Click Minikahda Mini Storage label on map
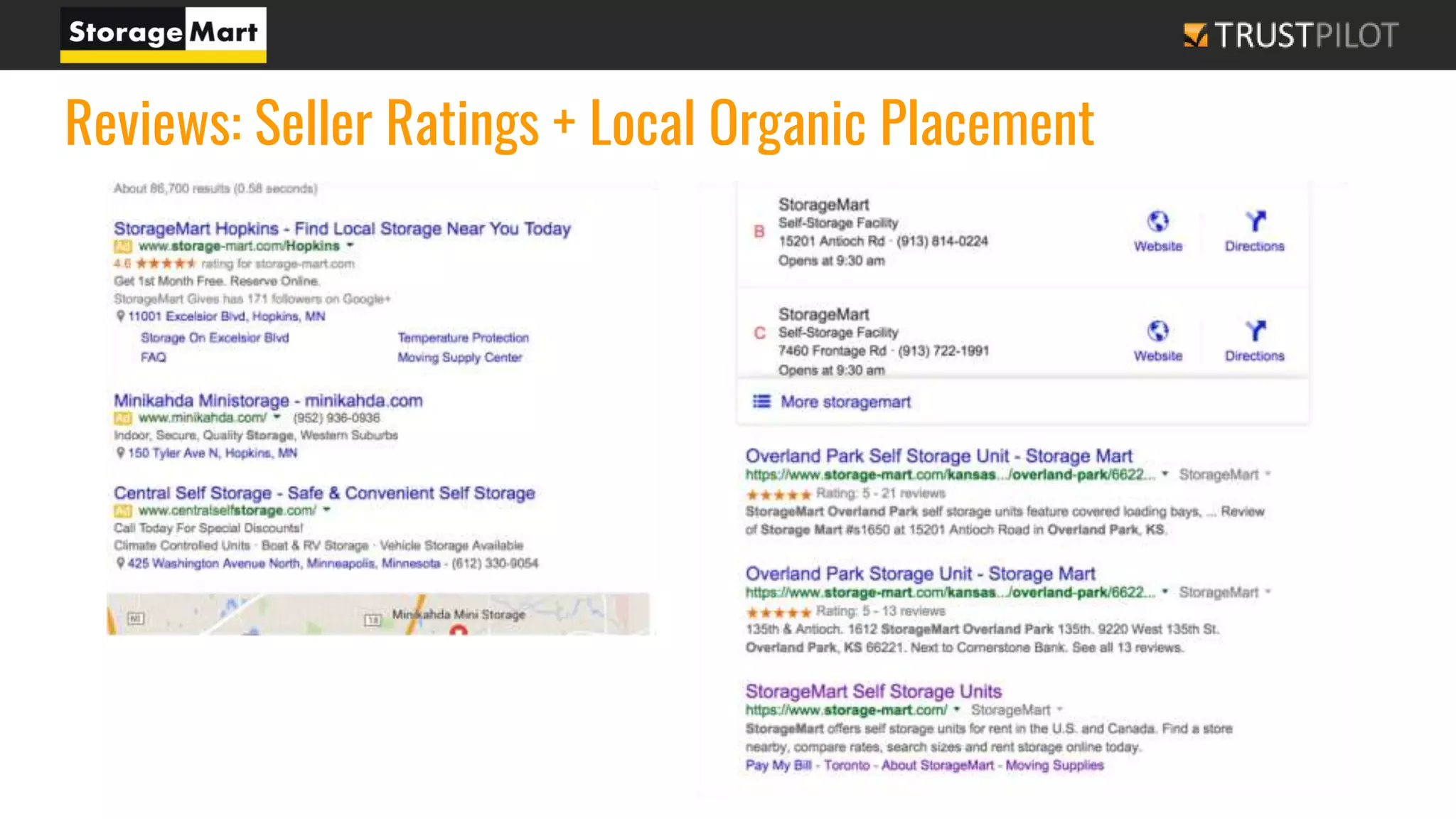 pos(459,614)
